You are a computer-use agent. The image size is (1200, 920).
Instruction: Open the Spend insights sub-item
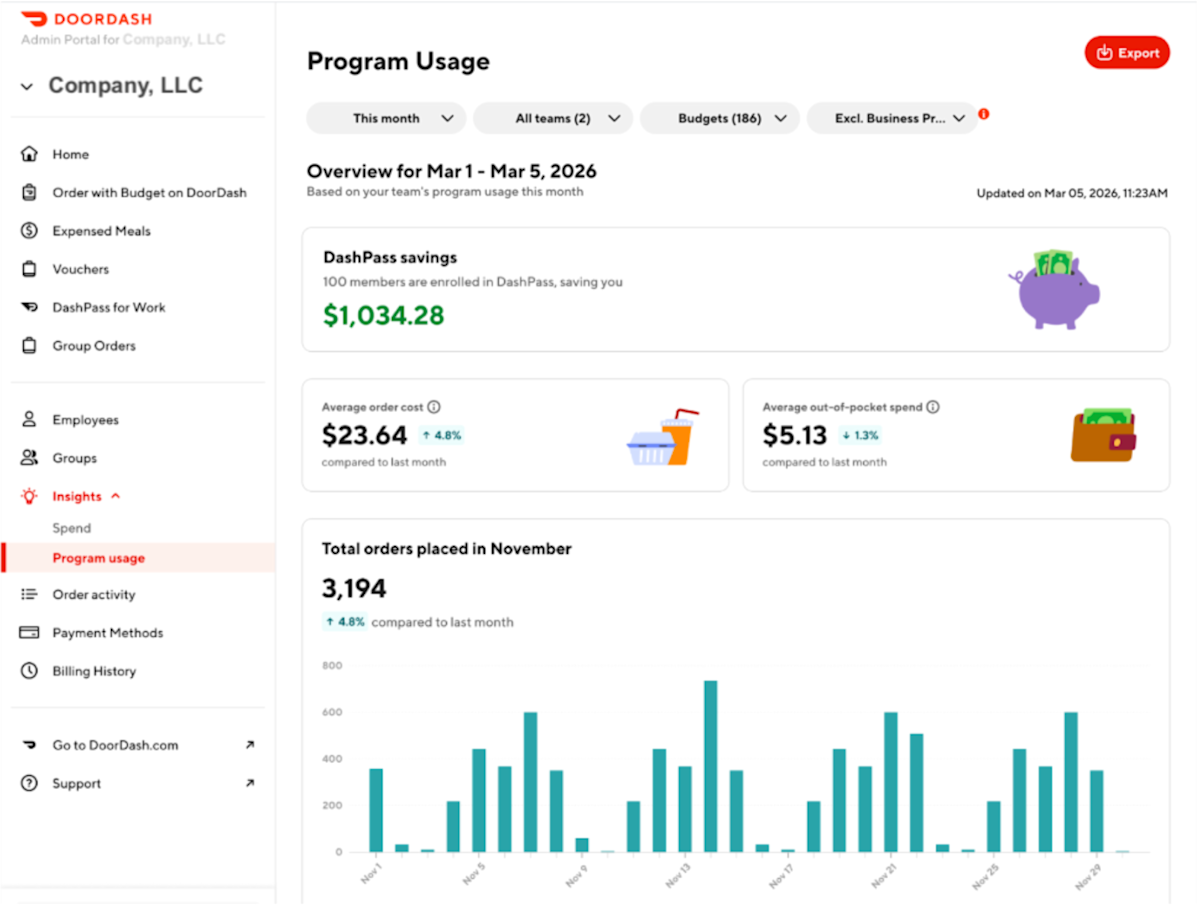click(72, 528)
